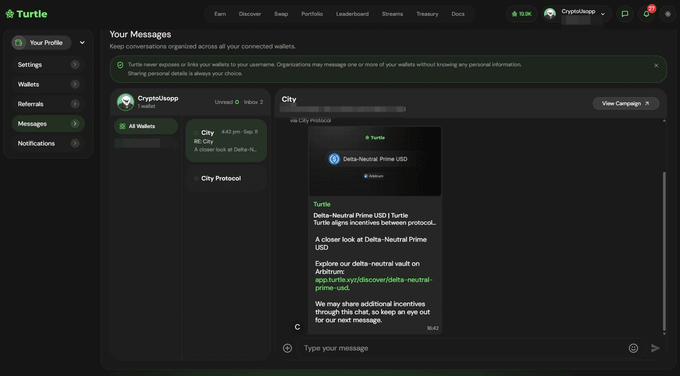View the Leaderboard page
This screenshot has height=376, width=680.
[x=352, y=14]
